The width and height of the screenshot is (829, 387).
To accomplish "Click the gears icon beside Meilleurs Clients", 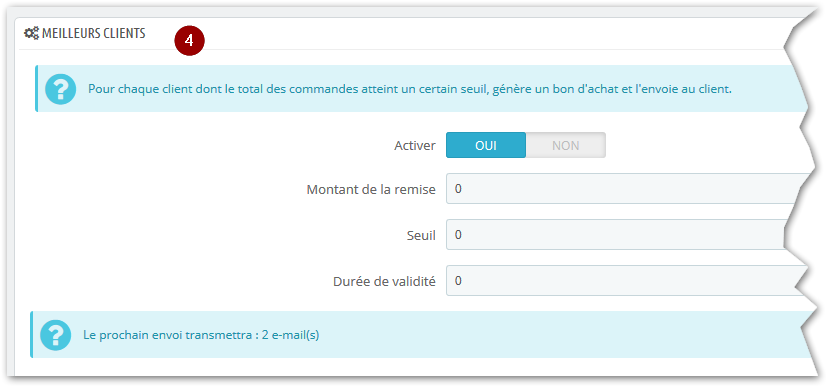I will point(32,34).
